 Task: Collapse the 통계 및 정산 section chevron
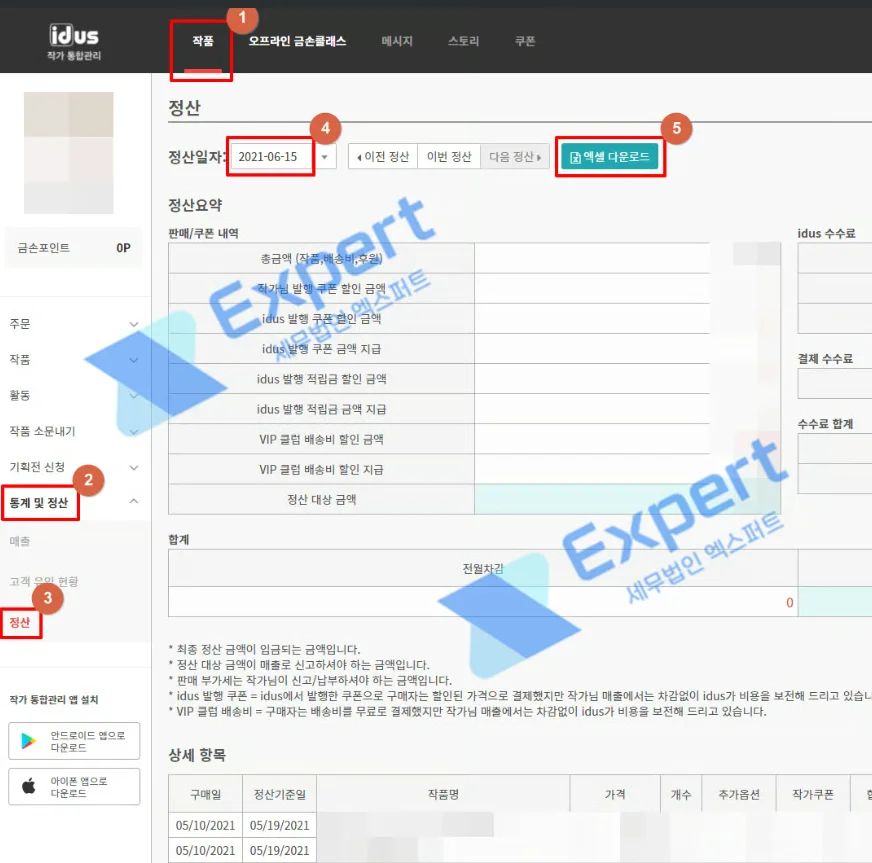pos(134,502)
